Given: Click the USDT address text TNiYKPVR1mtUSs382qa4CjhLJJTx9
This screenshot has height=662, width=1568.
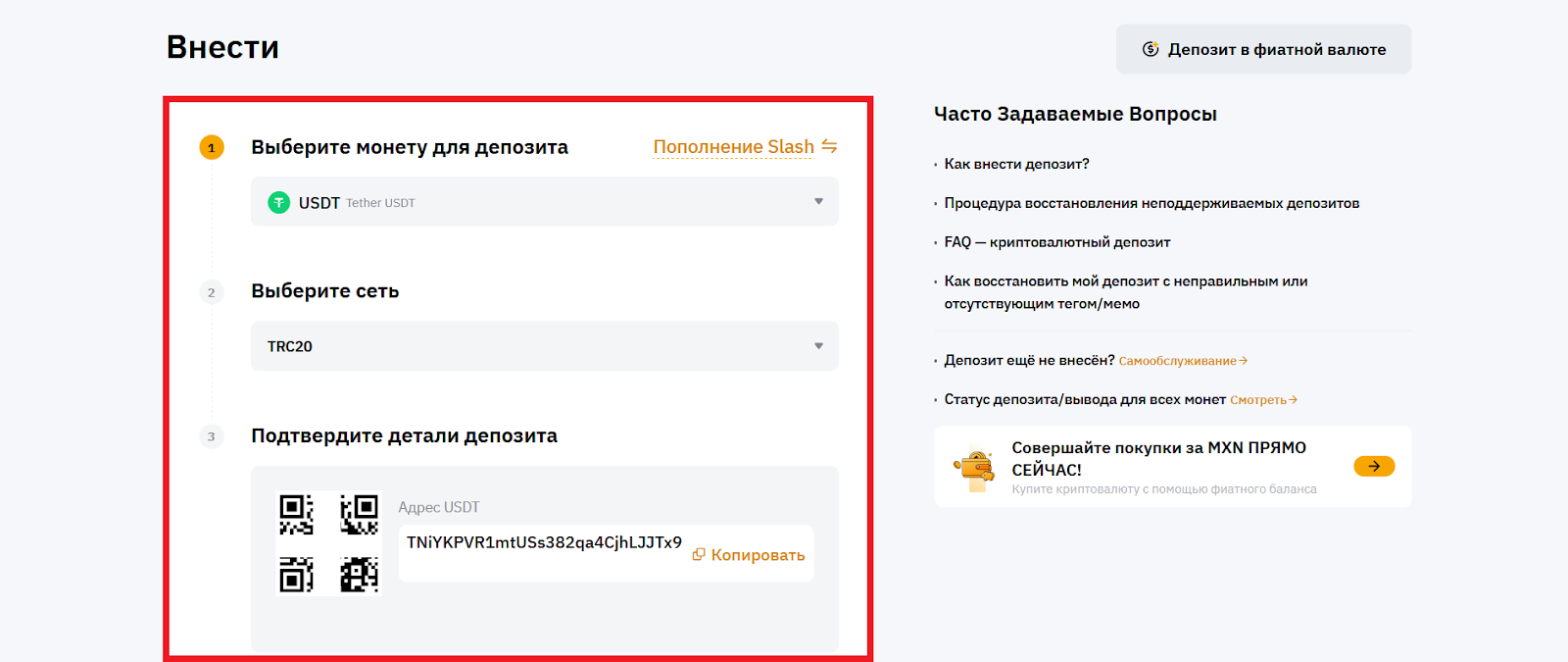Looking at the screenshot, I should coord(544,542).
